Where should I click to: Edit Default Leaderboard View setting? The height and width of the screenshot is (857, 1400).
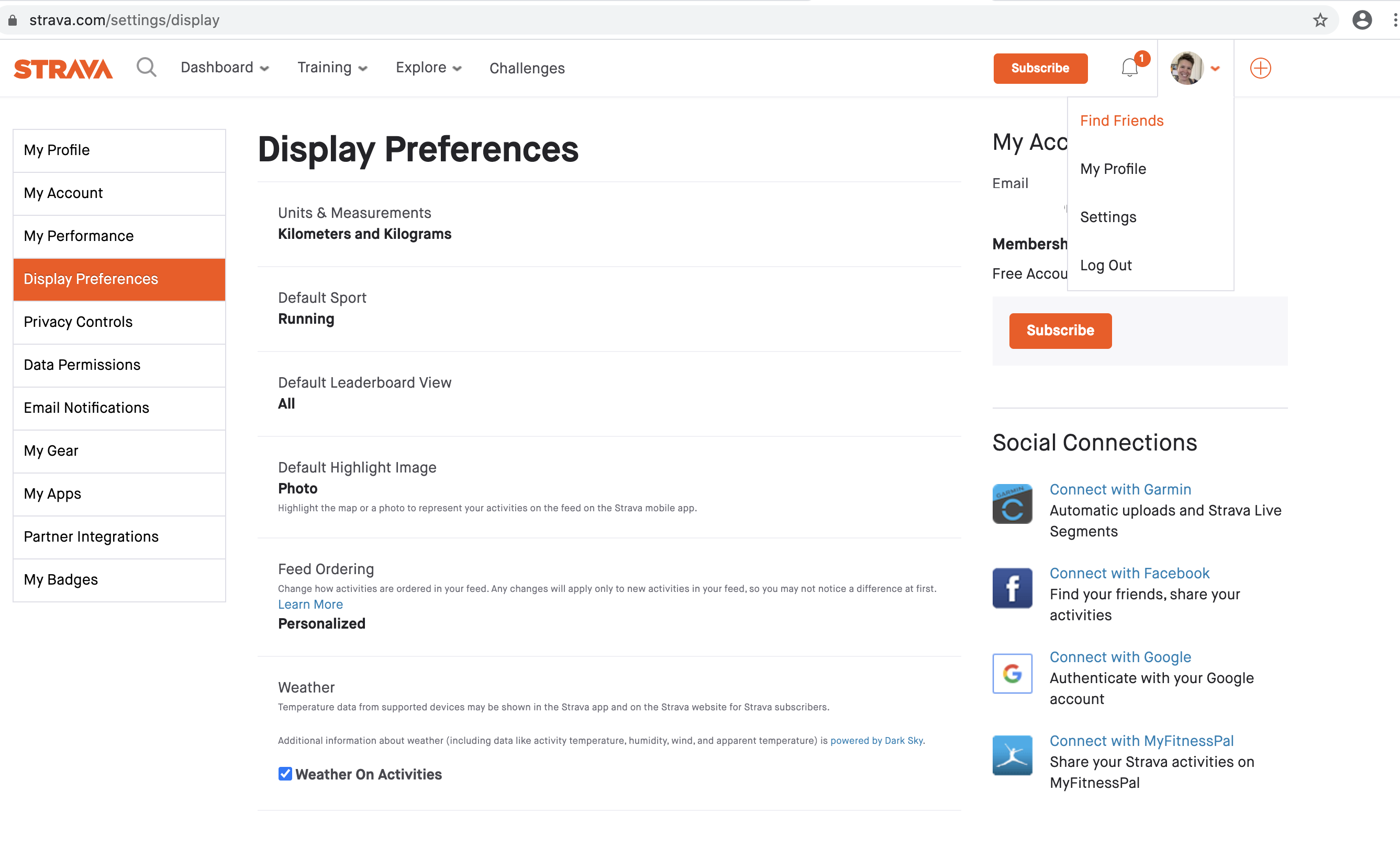click(x=609, y=393)
